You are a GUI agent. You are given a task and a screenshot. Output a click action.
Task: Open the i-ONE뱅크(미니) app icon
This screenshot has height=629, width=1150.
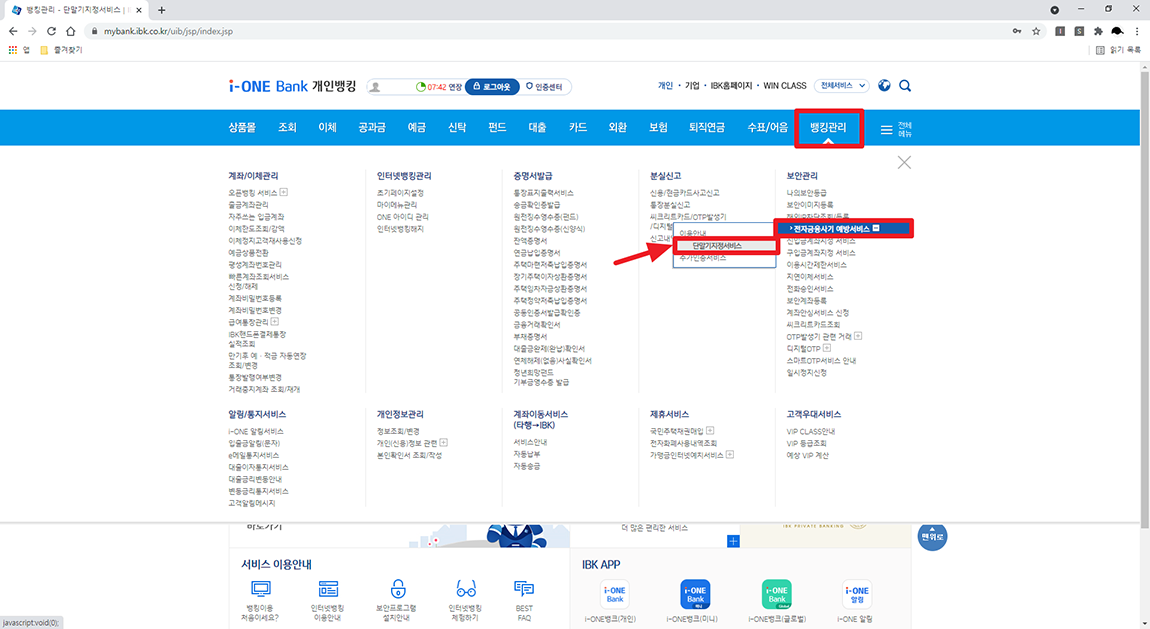[695, 595]
